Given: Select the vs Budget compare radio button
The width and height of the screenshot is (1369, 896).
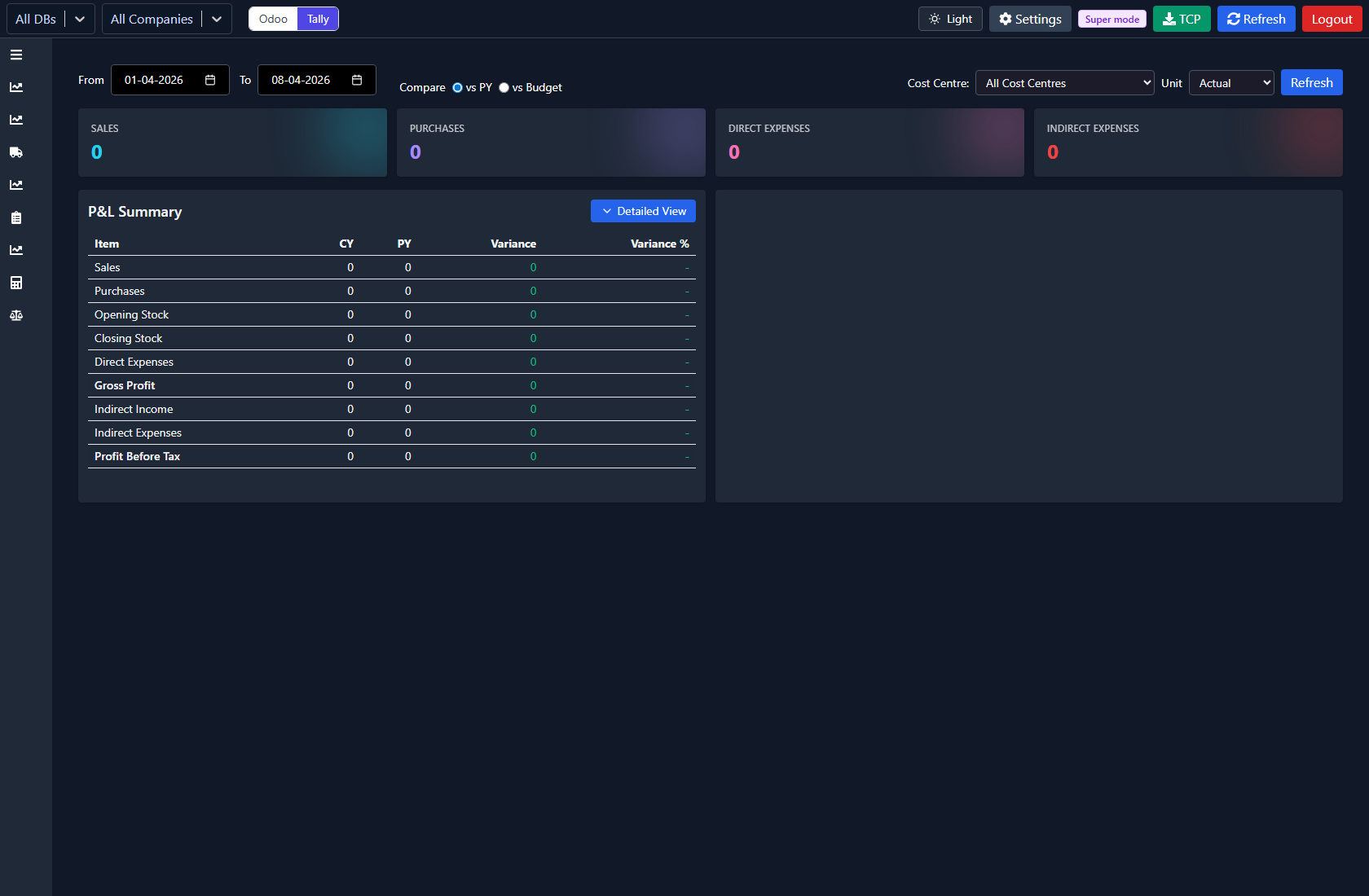Looking at the screenshot, I should [x=504, y=87].
